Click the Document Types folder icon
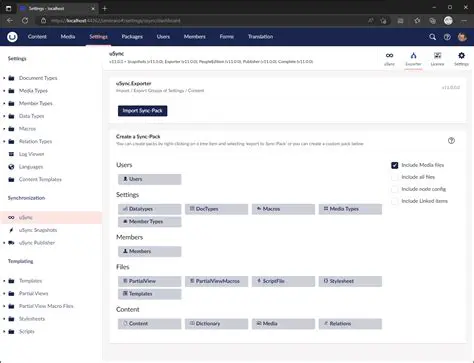 [x=11, y=78]
